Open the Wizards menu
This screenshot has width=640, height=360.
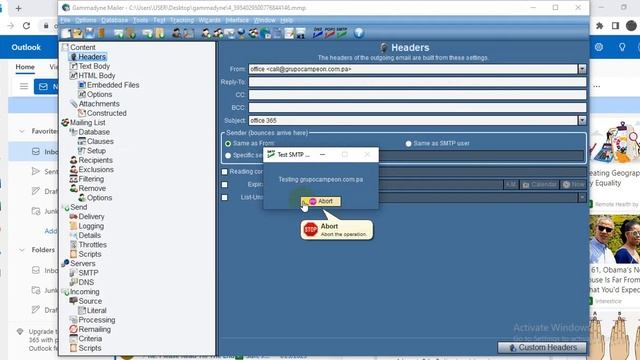pyautogui.click(x=209, y=20)
